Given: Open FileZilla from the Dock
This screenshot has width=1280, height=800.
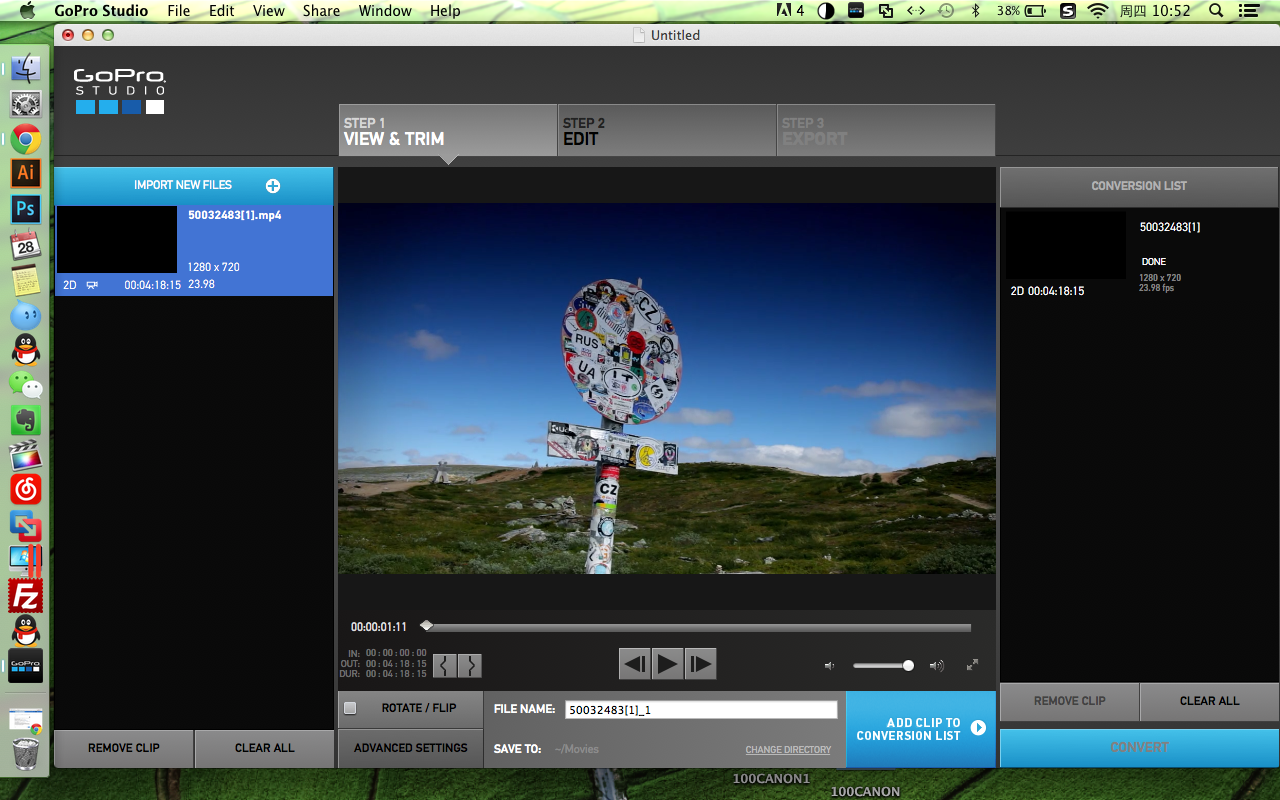Looking at the screenshot, I should tap(25, 596).
